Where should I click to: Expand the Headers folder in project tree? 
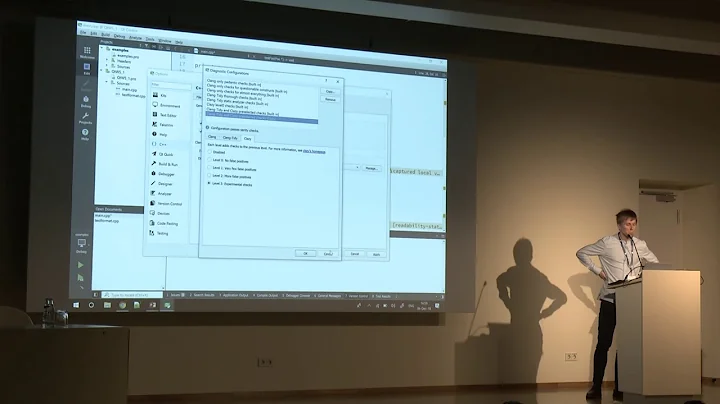(107, 60)
